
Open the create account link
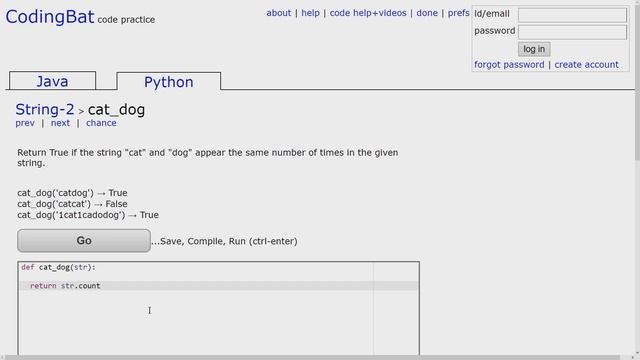586,64
